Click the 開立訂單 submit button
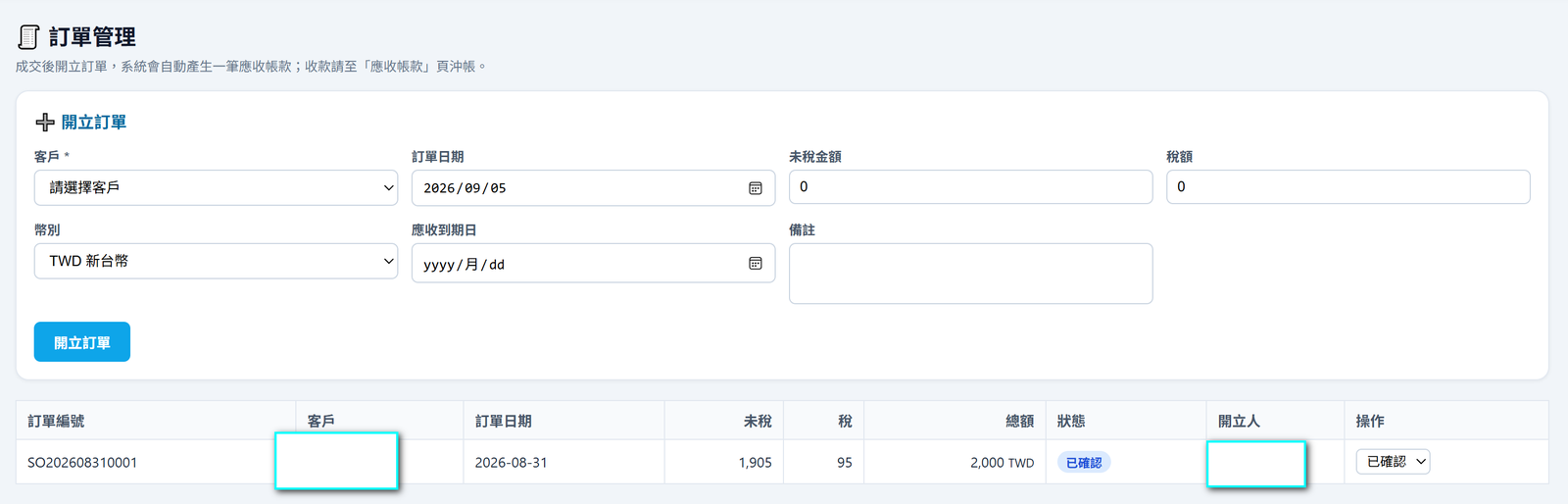Screen dimensions: 1568x504 coord(82,342)
